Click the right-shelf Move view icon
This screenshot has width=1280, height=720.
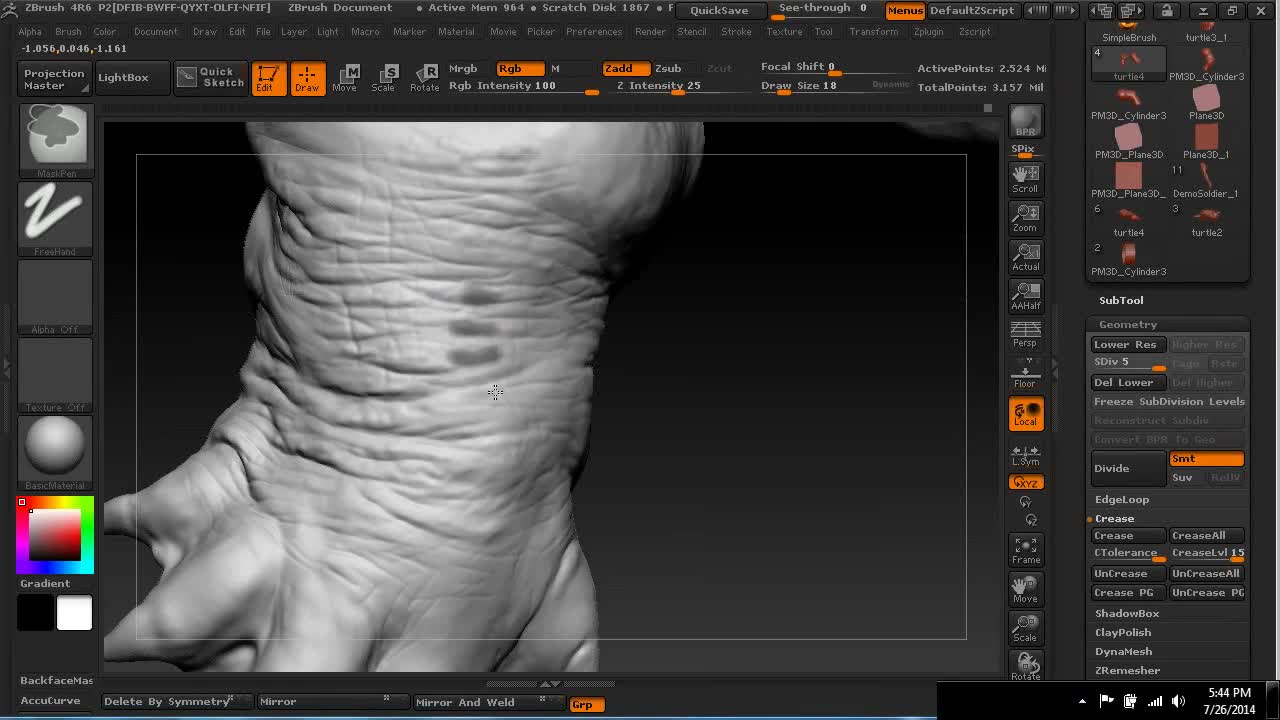tap(1025, 589)
